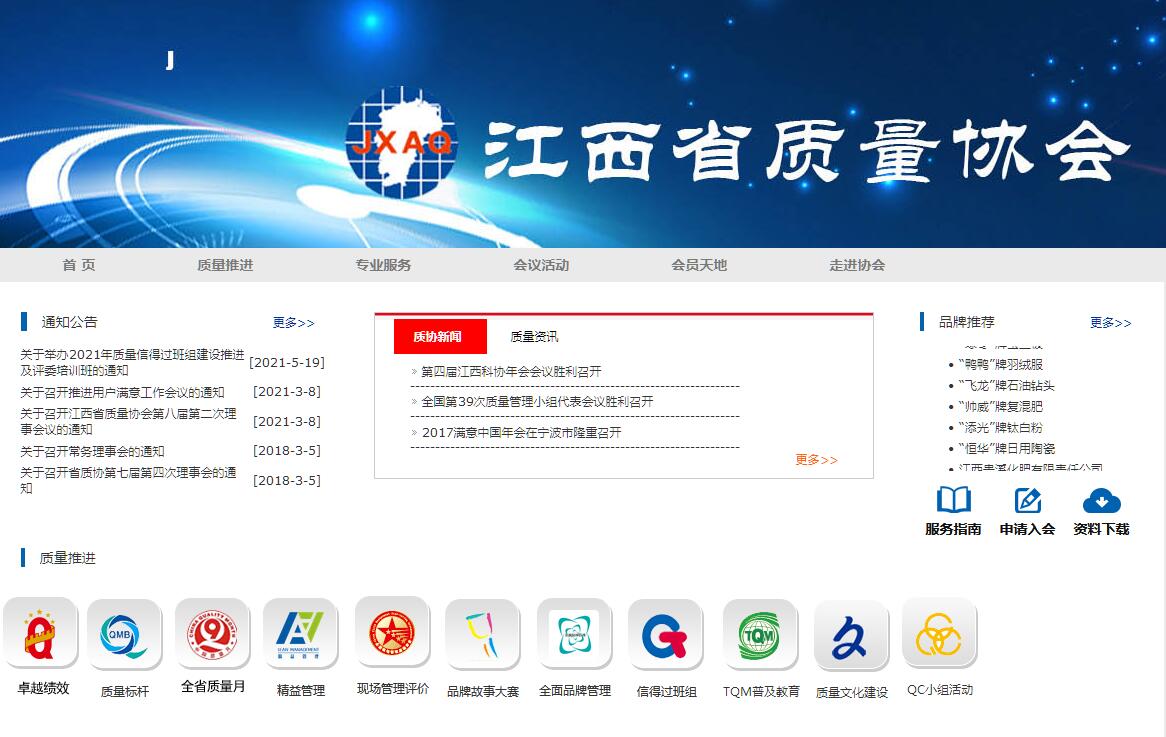The height and width of the screenshot is (737, 1166).
Task: Select the 质协新闻 tab
Action: pos(440,337)
